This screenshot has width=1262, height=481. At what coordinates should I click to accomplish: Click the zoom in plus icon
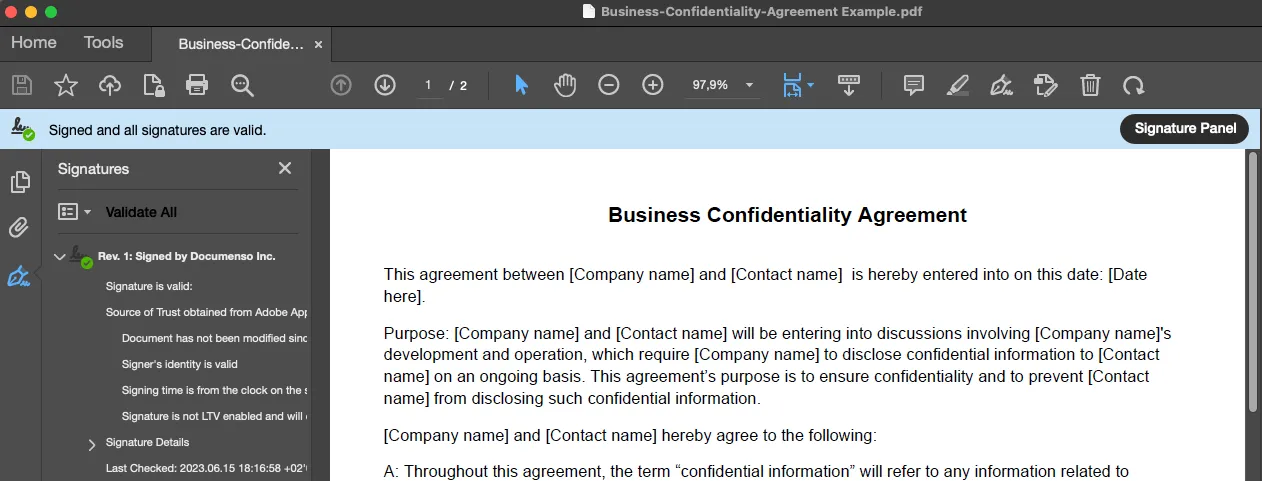click(653, 85)
